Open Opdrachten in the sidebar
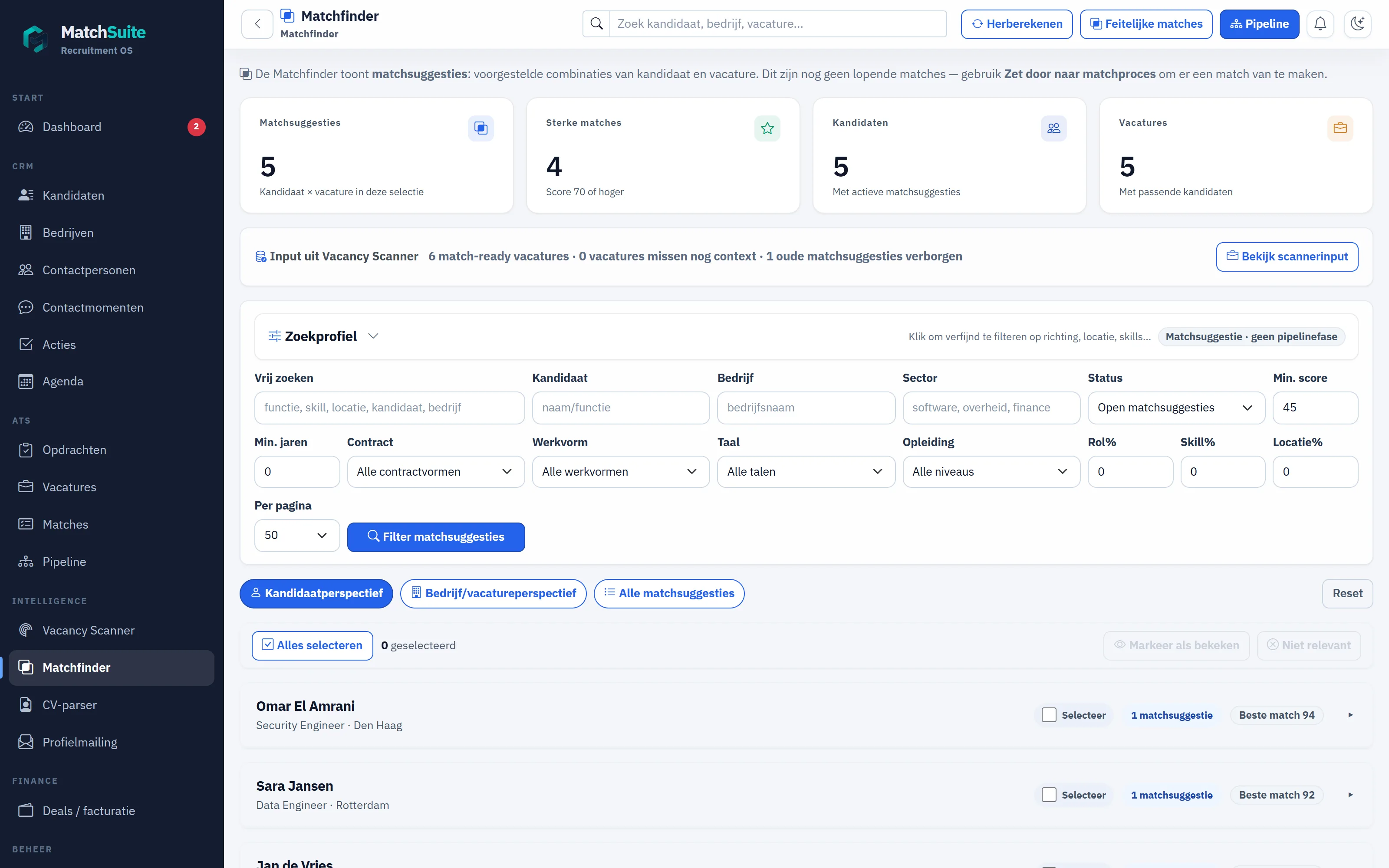Screen dimensions: 1389x868 pos(112,450)
